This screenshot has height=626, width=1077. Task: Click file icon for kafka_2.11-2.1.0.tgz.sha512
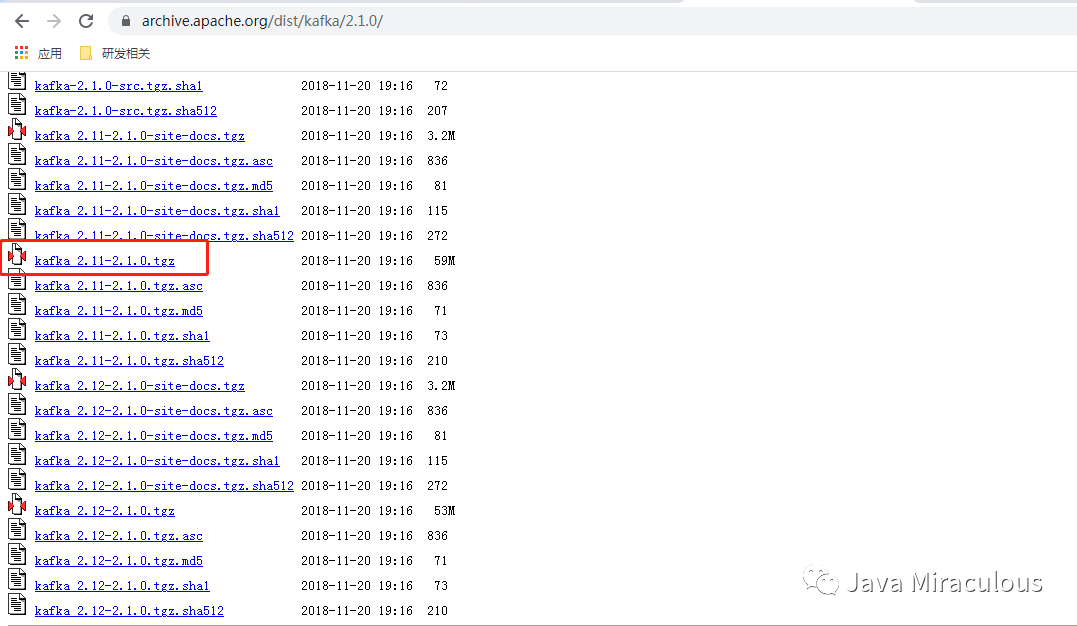point(17,355)
